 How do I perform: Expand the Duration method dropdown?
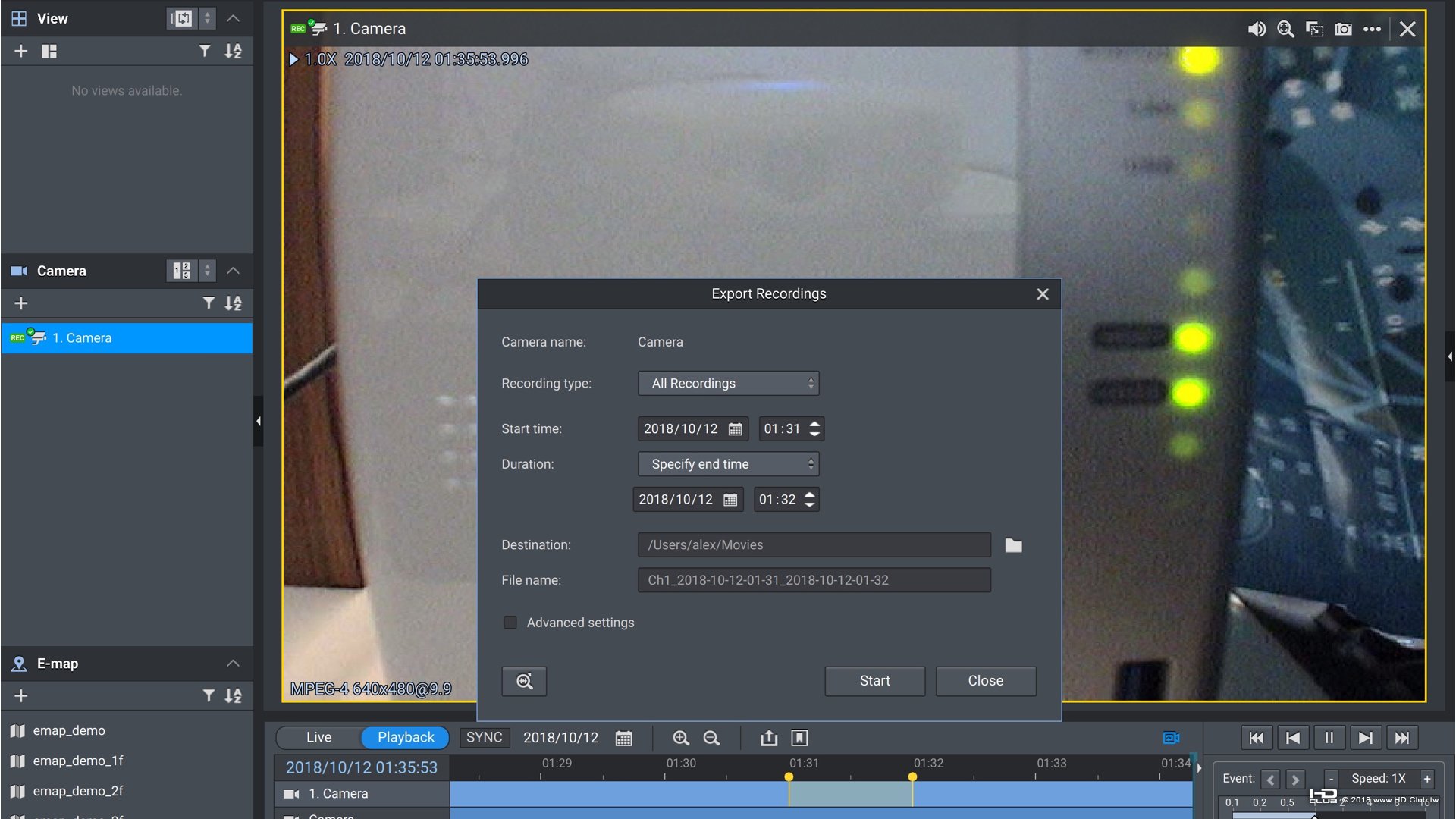click(727, 463)
